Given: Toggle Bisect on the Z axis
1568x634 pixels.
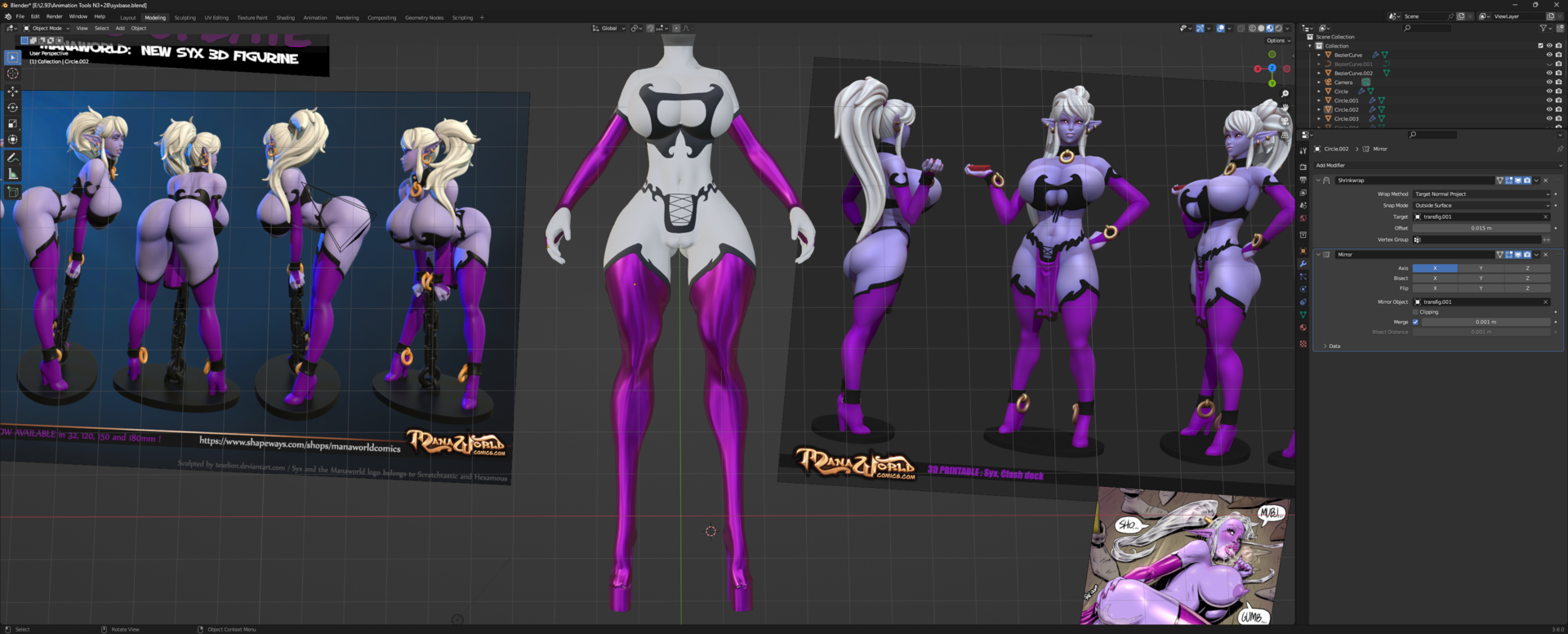Looking at the screenshot, I should (x=1527, y=278).
